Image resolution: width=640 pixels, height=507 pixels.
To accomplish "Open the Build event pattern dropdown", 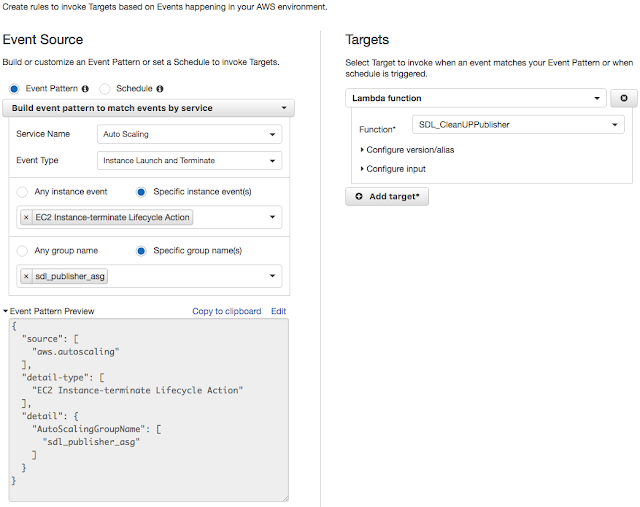I will point(149,108).
